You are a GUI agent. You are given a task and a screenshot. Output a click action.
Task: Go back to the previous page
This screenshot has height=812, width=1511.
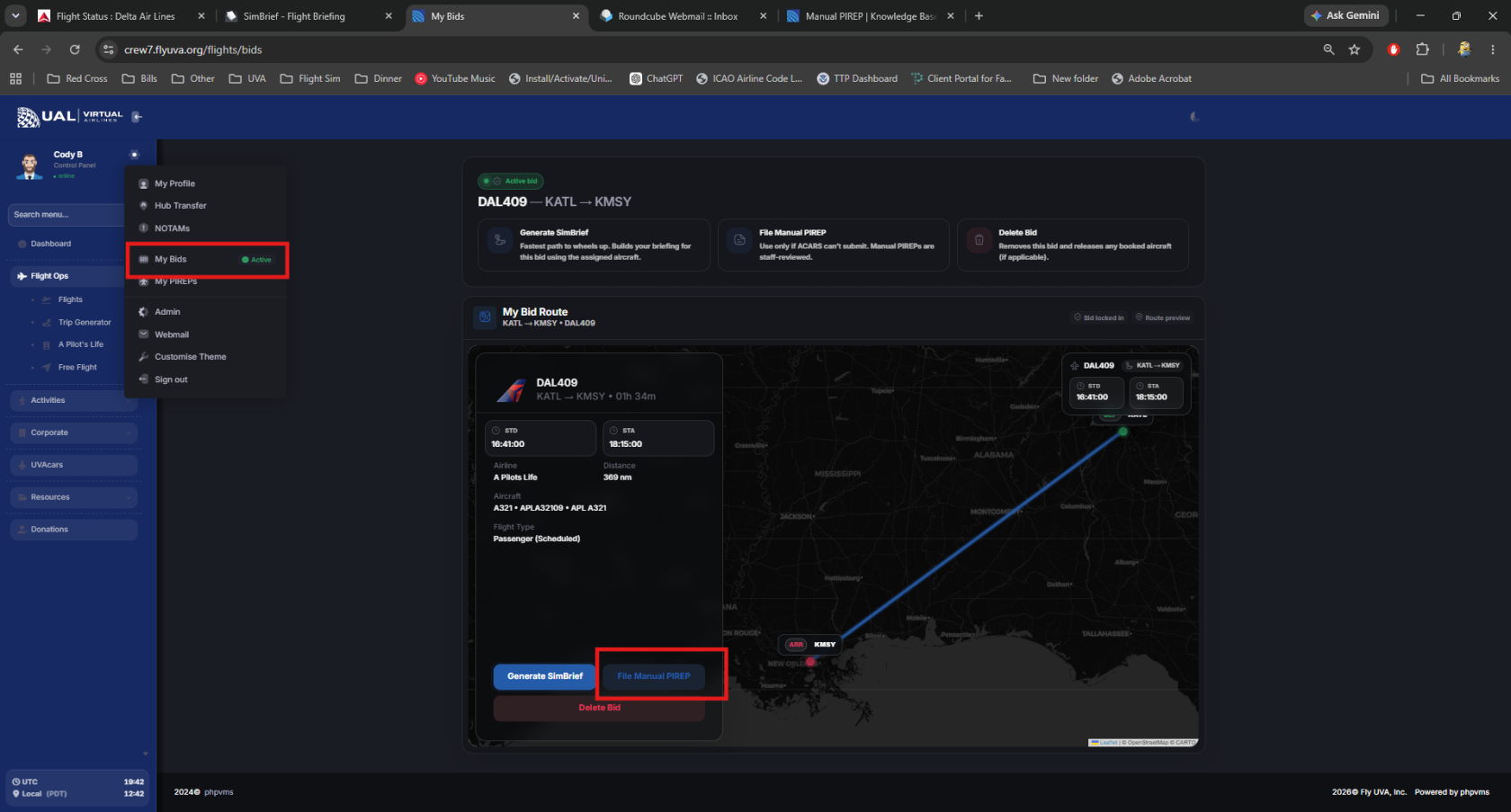pyautogui.click(x=18, y=49)
